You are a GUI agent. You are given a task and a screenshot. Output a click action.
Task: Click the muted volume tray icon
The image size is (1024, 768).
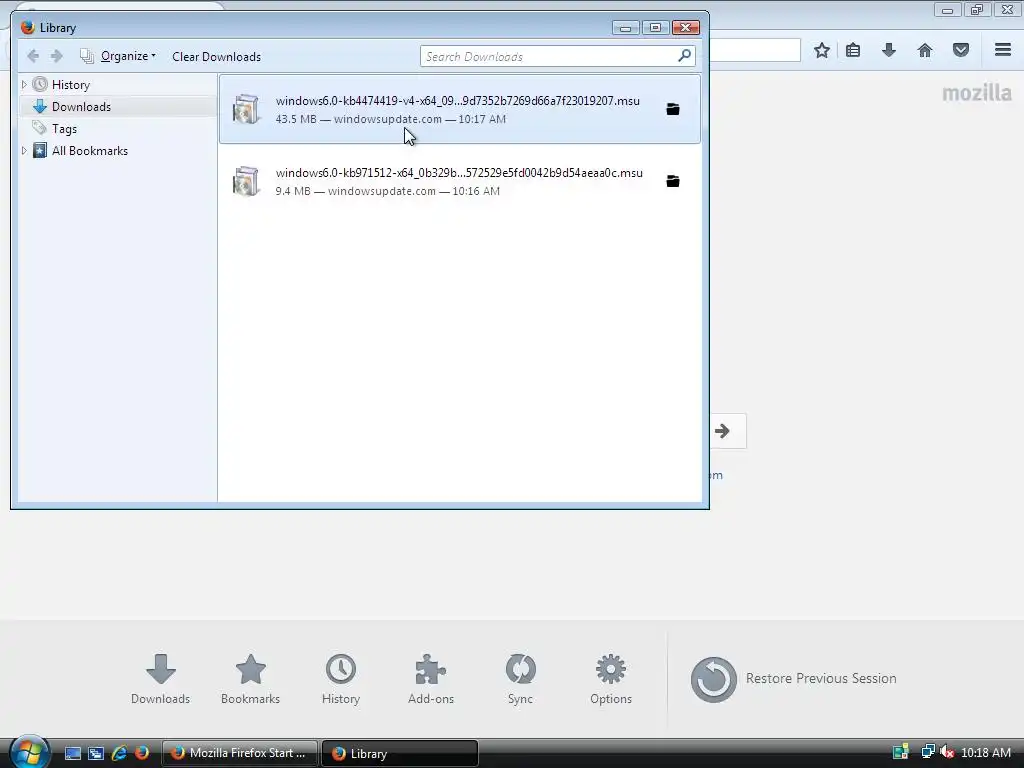tap(947, 752)
